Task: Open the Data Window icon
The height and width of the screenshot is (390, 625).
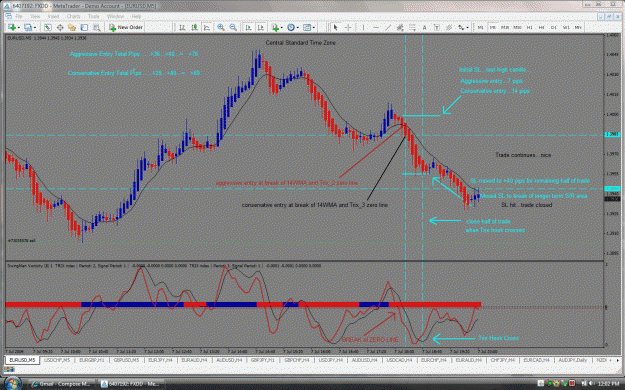Action: (60, 27)
